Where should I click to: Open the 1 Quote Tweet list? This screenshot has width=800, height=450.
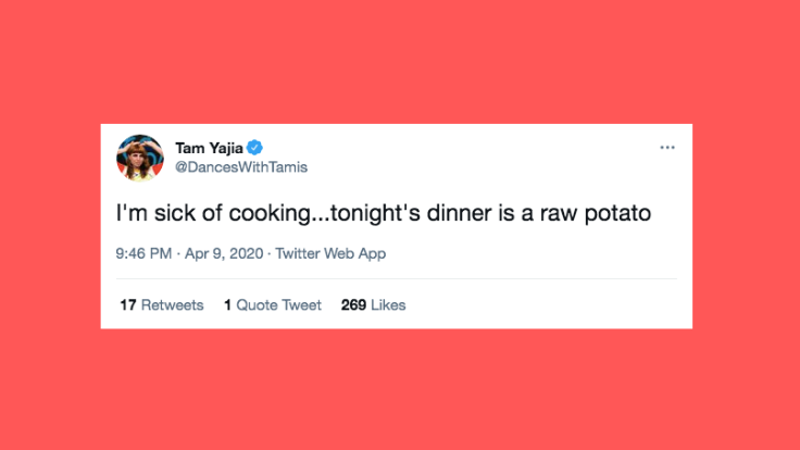tap(272, 305)
